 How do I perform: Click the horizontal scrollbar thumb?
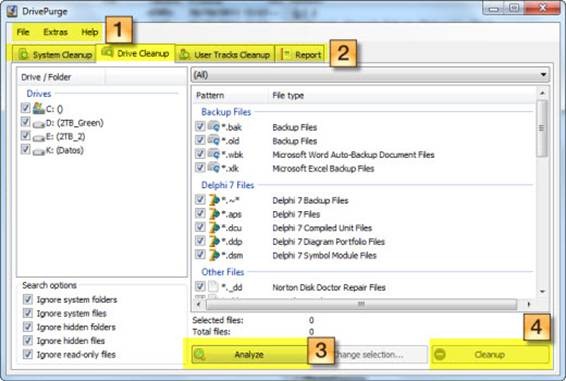[361, 304]
